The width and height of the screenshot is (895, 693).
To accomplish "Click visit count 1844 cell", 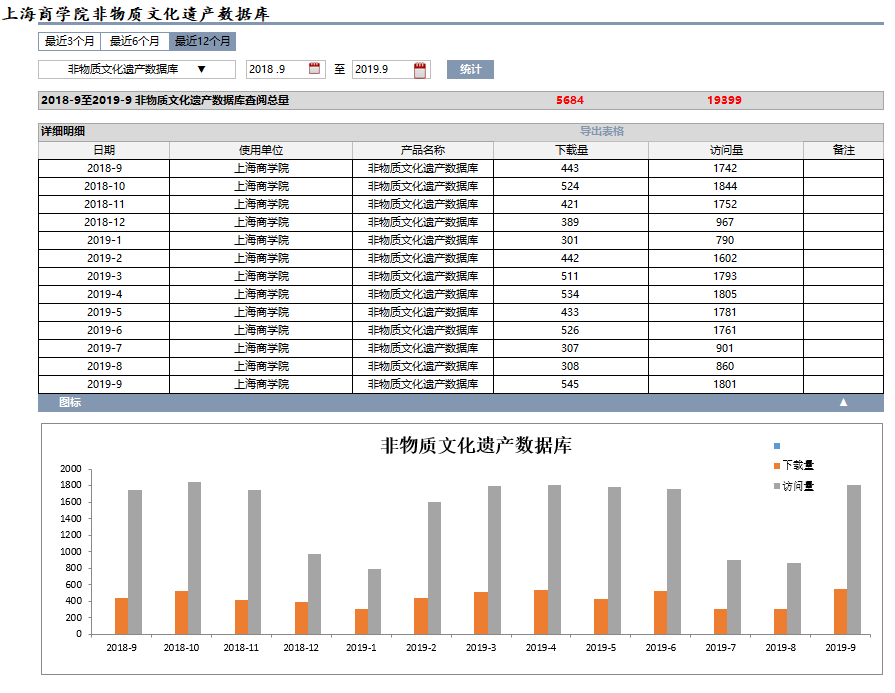I will tap(725, 186).
